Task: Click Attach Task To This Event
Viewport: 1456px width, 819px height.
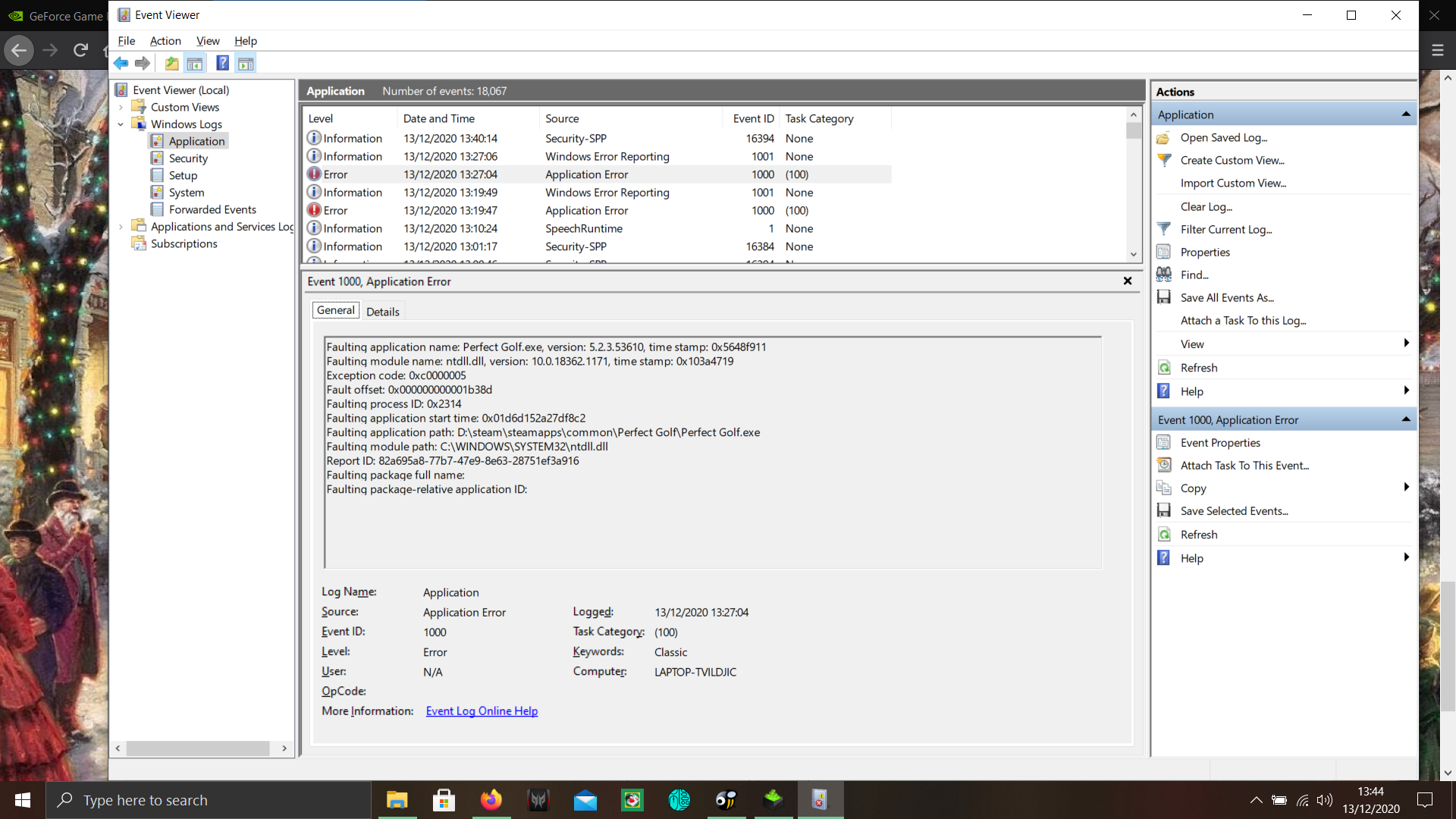Action: click(1244, 466)
